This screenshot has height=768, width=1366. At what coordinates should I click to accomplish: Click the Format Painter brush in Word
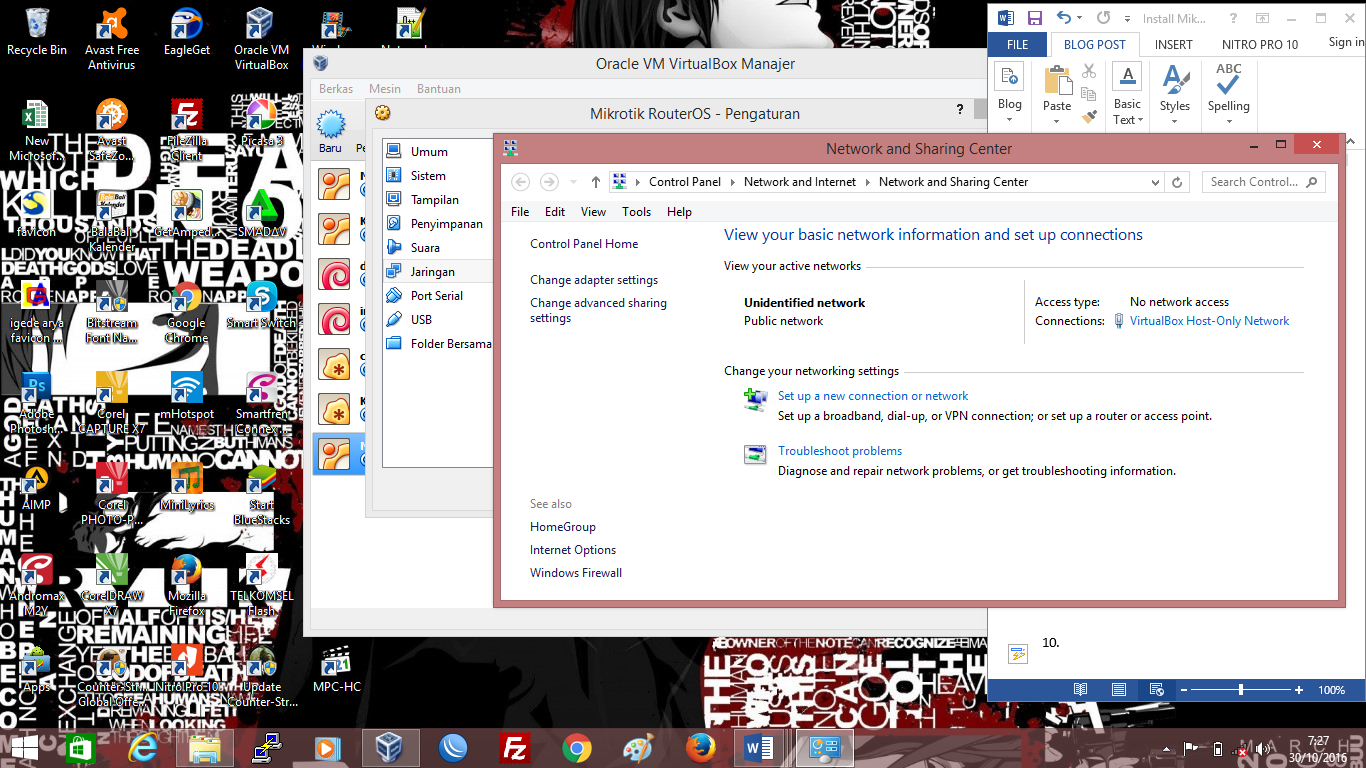(x=1089, y=116)
